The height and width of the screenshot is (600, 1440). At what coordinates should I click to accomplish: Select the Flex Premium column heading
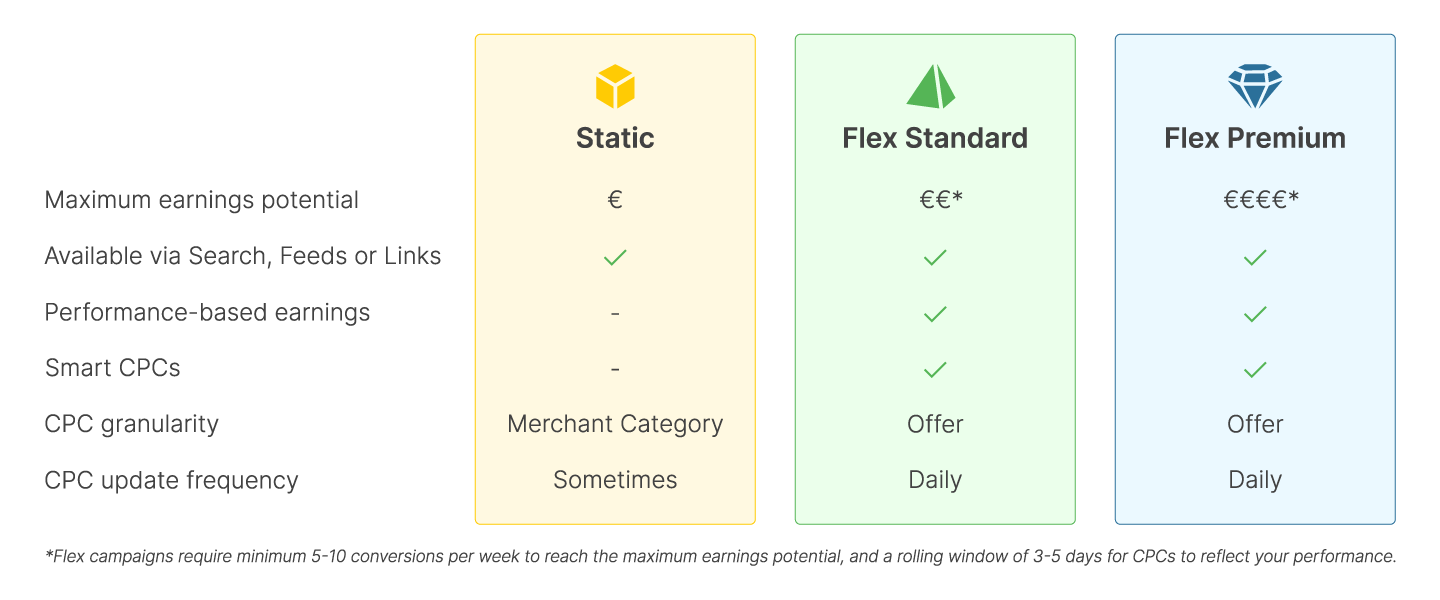1255,138
